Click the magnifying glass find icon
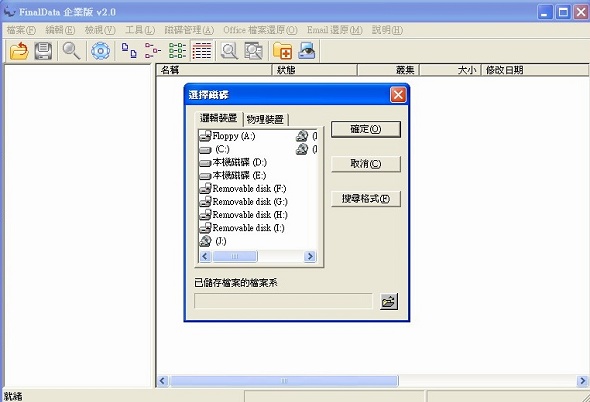This screenshot has width=590, height=402. pos(71,51)
